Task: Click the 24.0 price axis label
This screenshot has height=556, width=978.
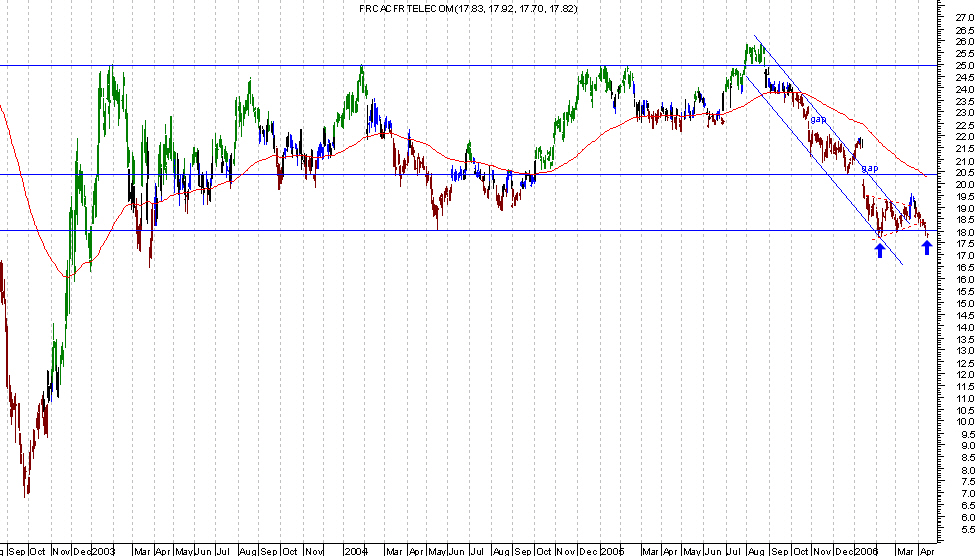Action: (964, 89)
